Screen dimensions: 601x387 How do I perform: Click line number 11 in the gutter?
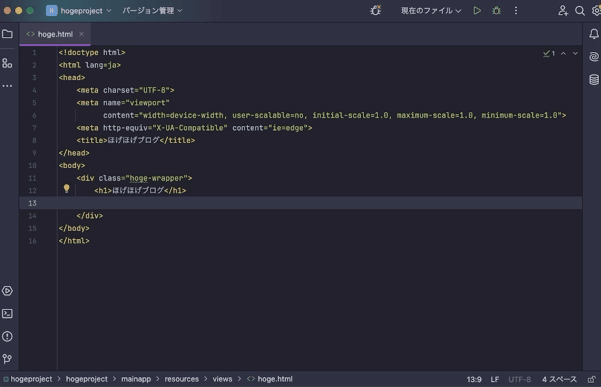pos(32,178)
